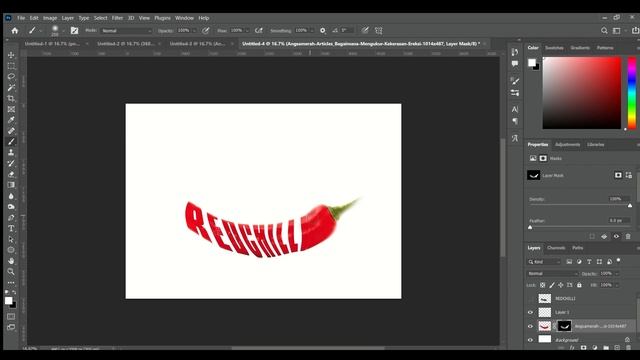Open the Search icon at top right
640x360 pixels.
tap(604, 31)
